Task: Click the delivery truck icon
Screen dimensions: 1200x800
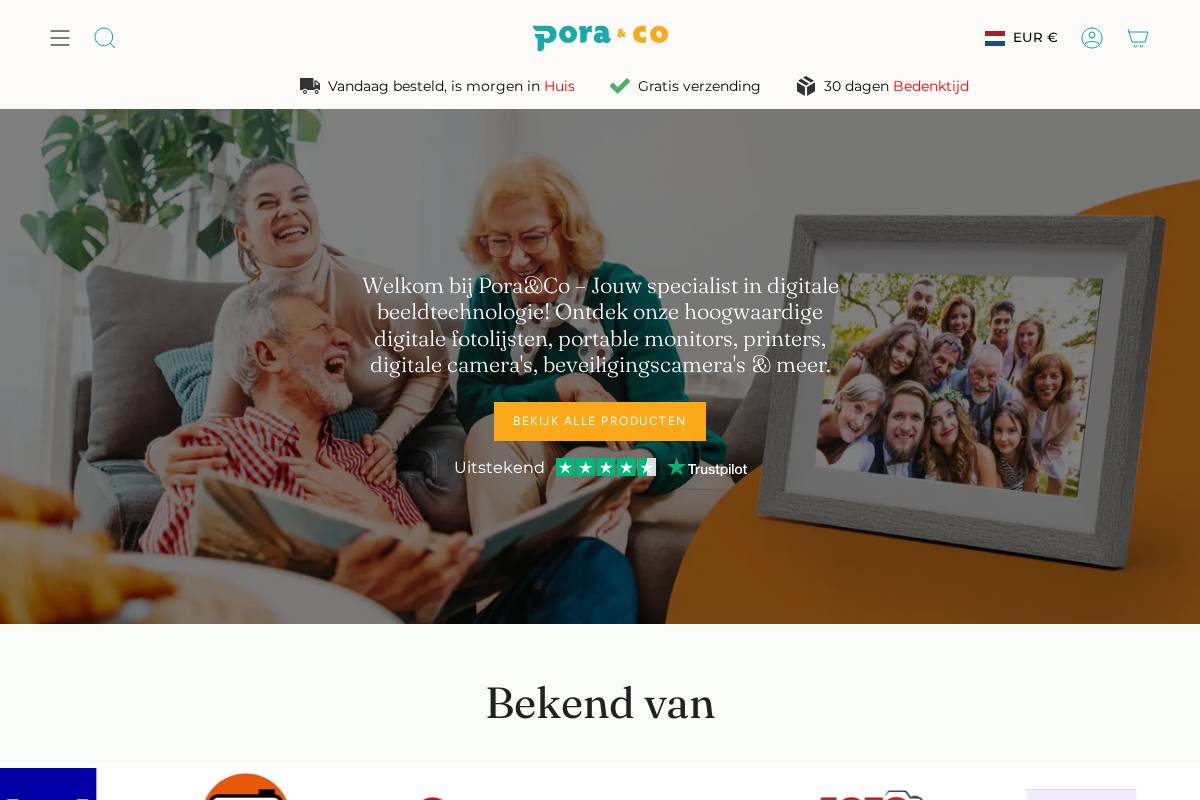Action: [x=310, y=86]
